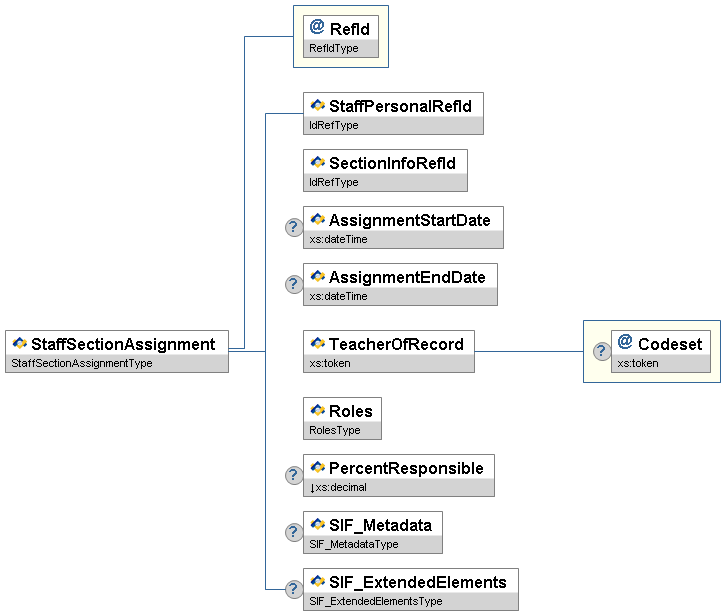
Task: Click the IdRefType label under StaffPersonalRefId
Action: pos(334,125)
